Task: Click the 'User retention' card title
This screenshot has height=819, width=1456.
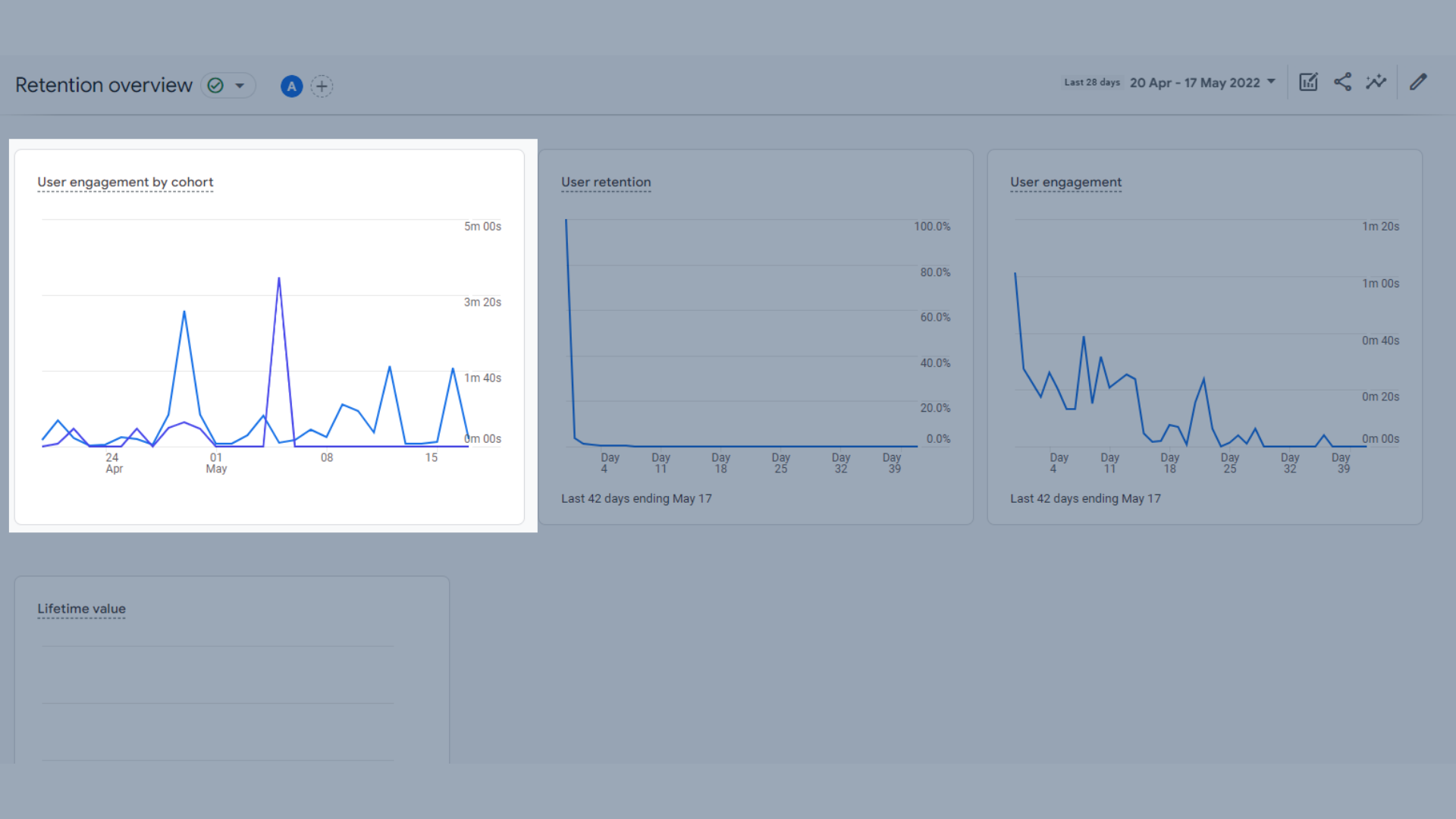Action: pyautogui.click(x=606, y=182)
